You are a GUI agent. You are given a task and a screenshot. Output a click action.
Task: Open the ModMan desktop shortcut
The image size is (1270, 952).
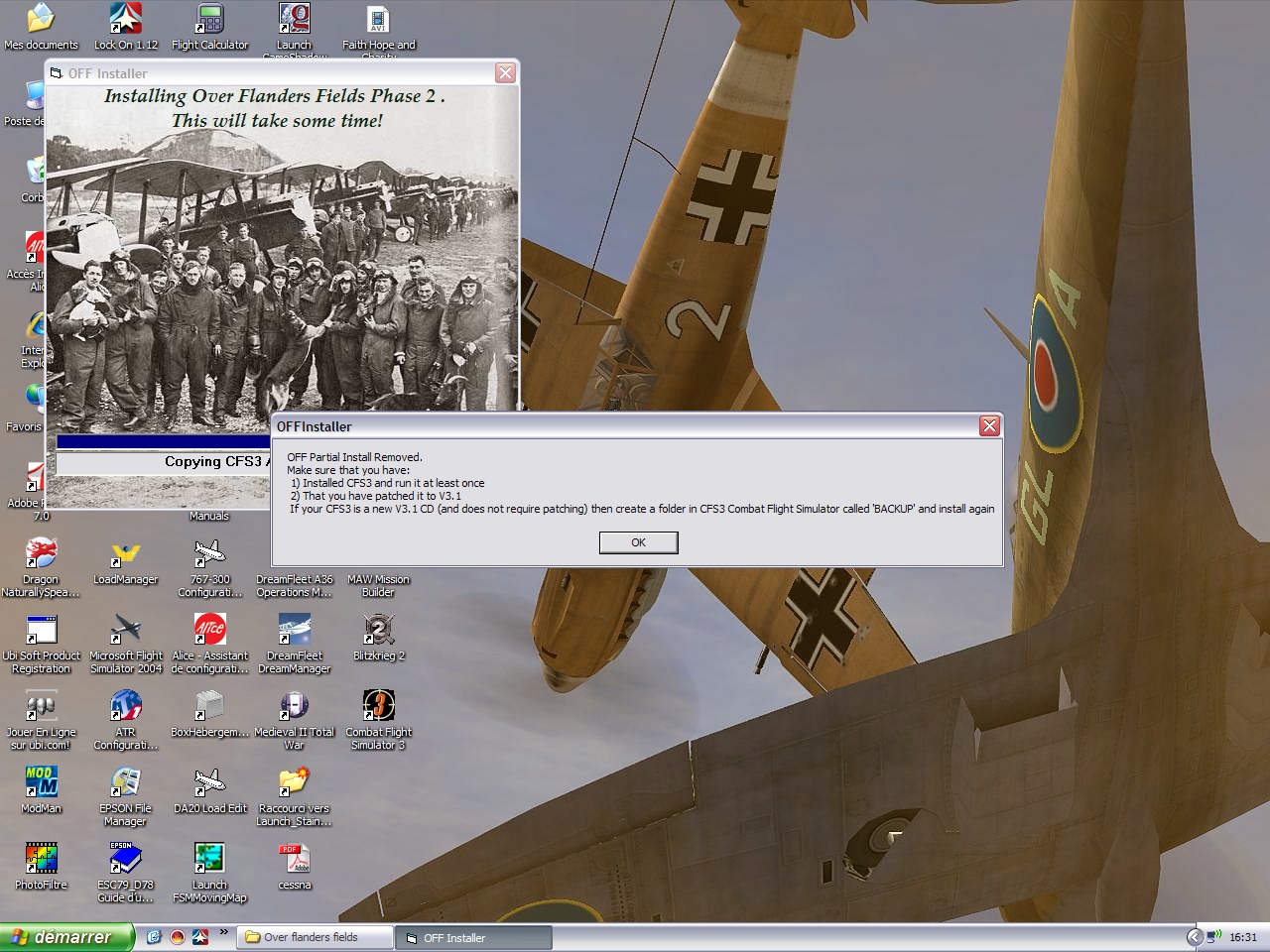pos(41,782)
